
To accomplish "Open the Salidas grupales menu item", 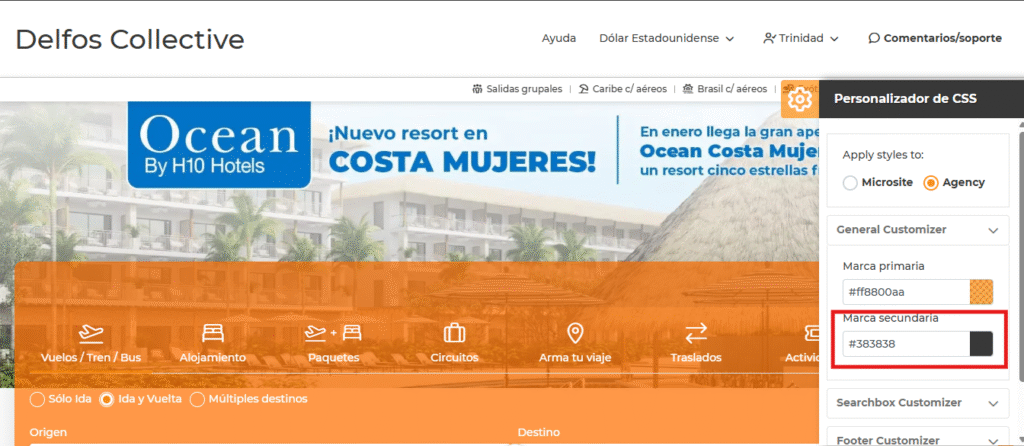I will tap(517, 89).
